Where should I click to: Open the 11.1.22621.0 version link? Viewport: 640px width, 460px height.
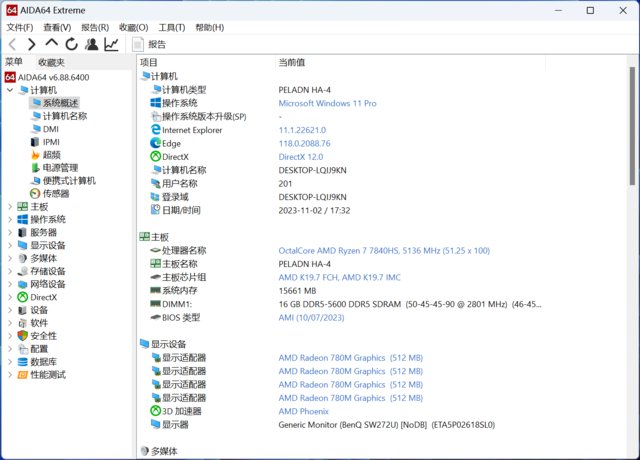pyautogui.click(x=302, y=130)
